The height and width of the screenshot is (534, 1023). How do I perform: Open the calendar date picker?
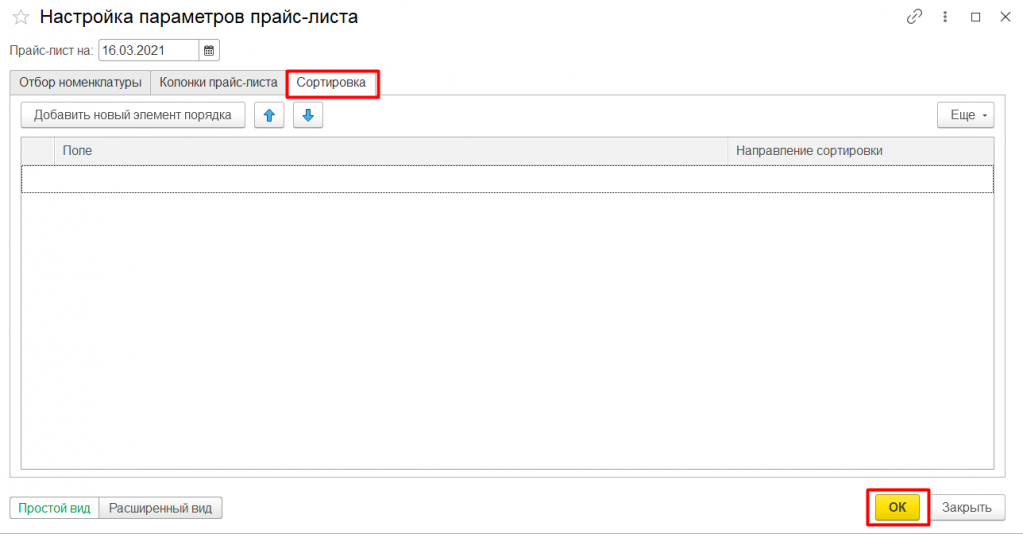pyautogui.click(x=208, y=50)
